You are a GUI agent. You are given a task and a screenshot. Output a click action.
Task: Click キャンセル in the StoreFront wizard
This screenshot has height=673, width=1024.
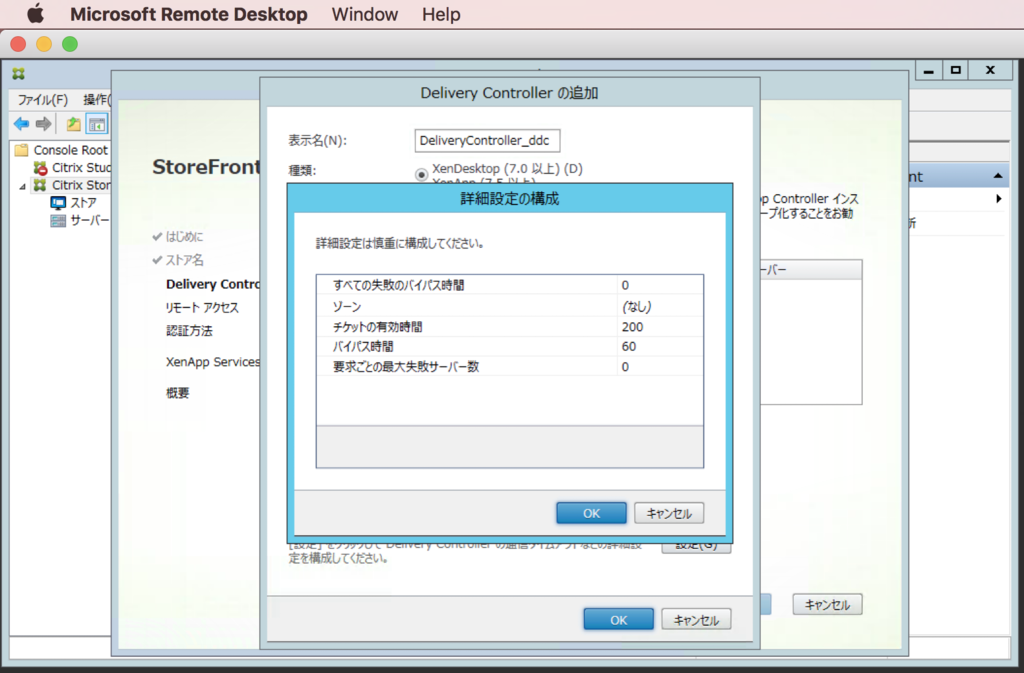pyautogui.click(x=827, y=604)
